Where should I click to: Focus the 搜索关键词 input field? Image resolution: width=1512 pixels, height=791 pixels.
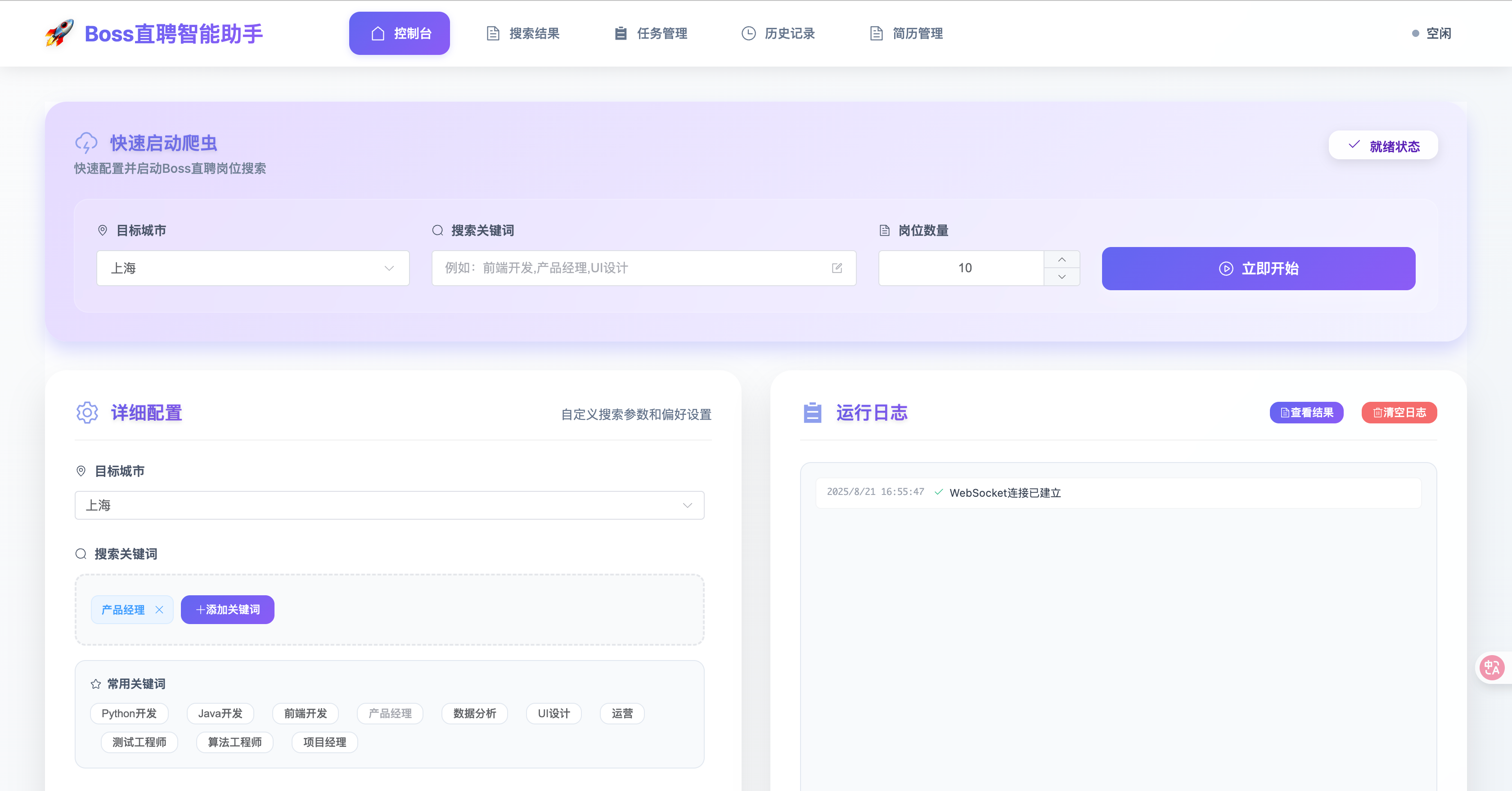644,268
